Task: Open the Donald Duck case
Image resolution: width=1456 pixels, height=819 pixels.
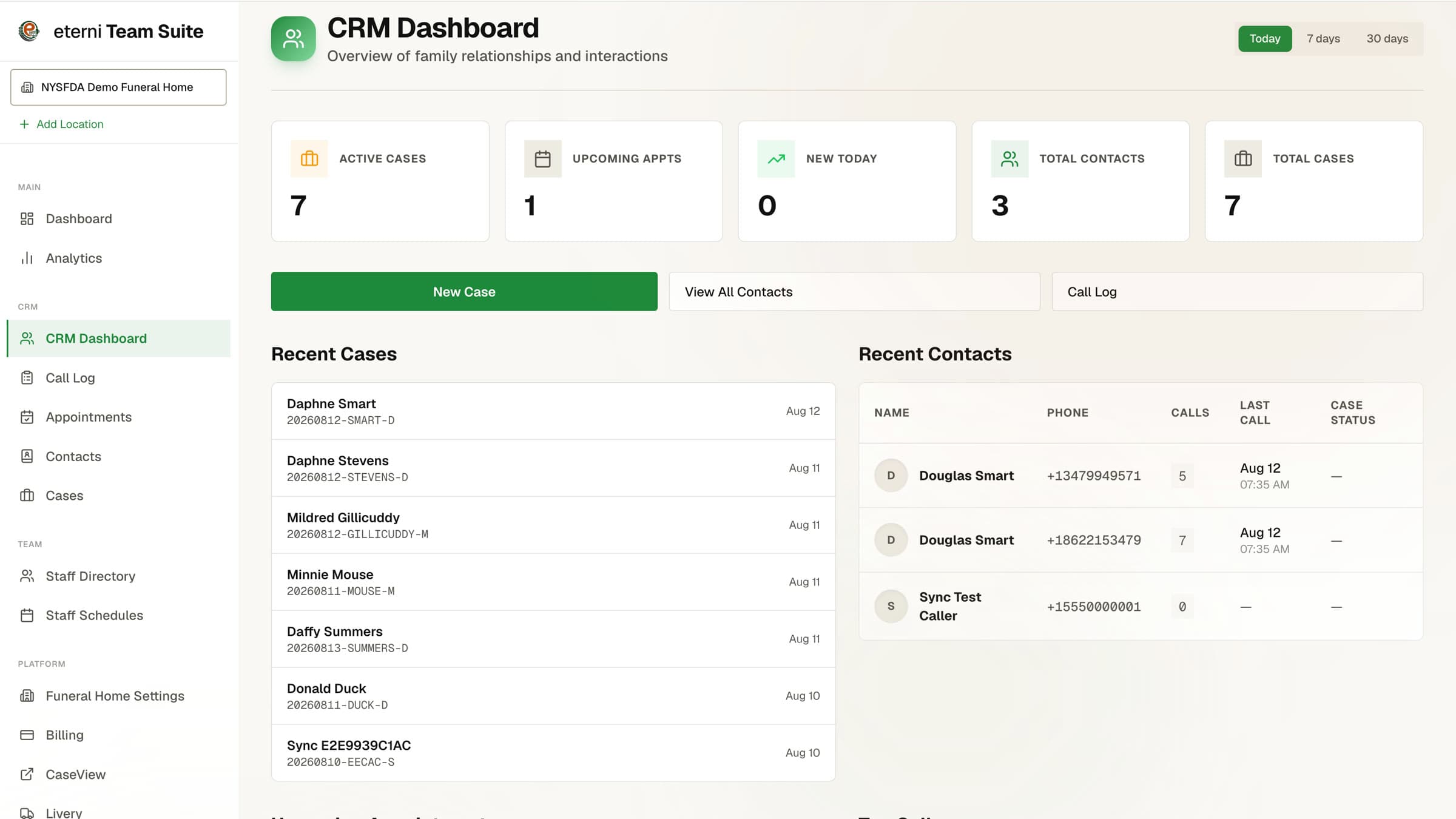Action: coord(553,696)
